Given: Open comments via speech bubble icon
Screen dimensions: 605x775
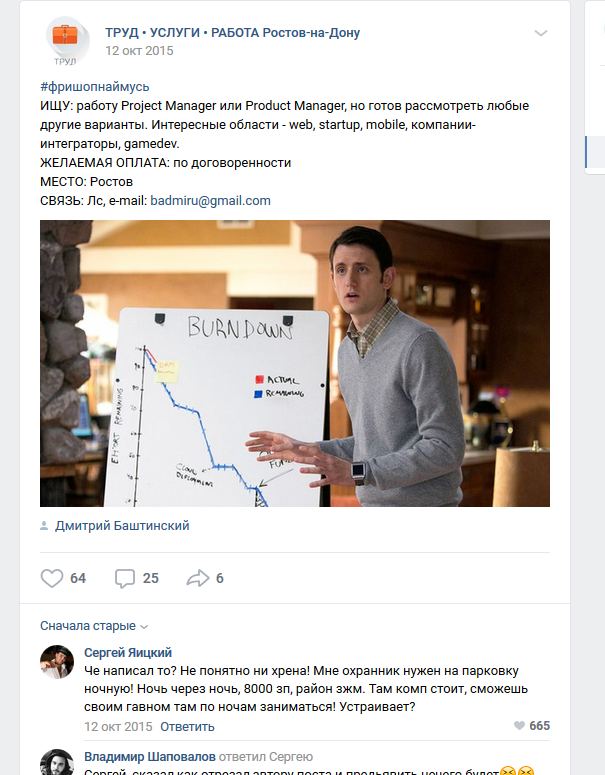Looking at the screenshot, I should coord(125,578).
